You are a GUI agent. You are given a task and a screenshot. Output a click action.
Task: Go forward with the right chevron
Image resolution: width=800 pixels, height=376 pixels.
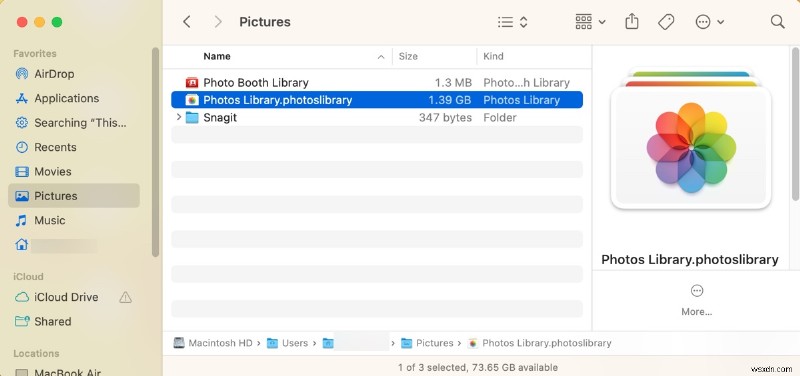point(218,21)
